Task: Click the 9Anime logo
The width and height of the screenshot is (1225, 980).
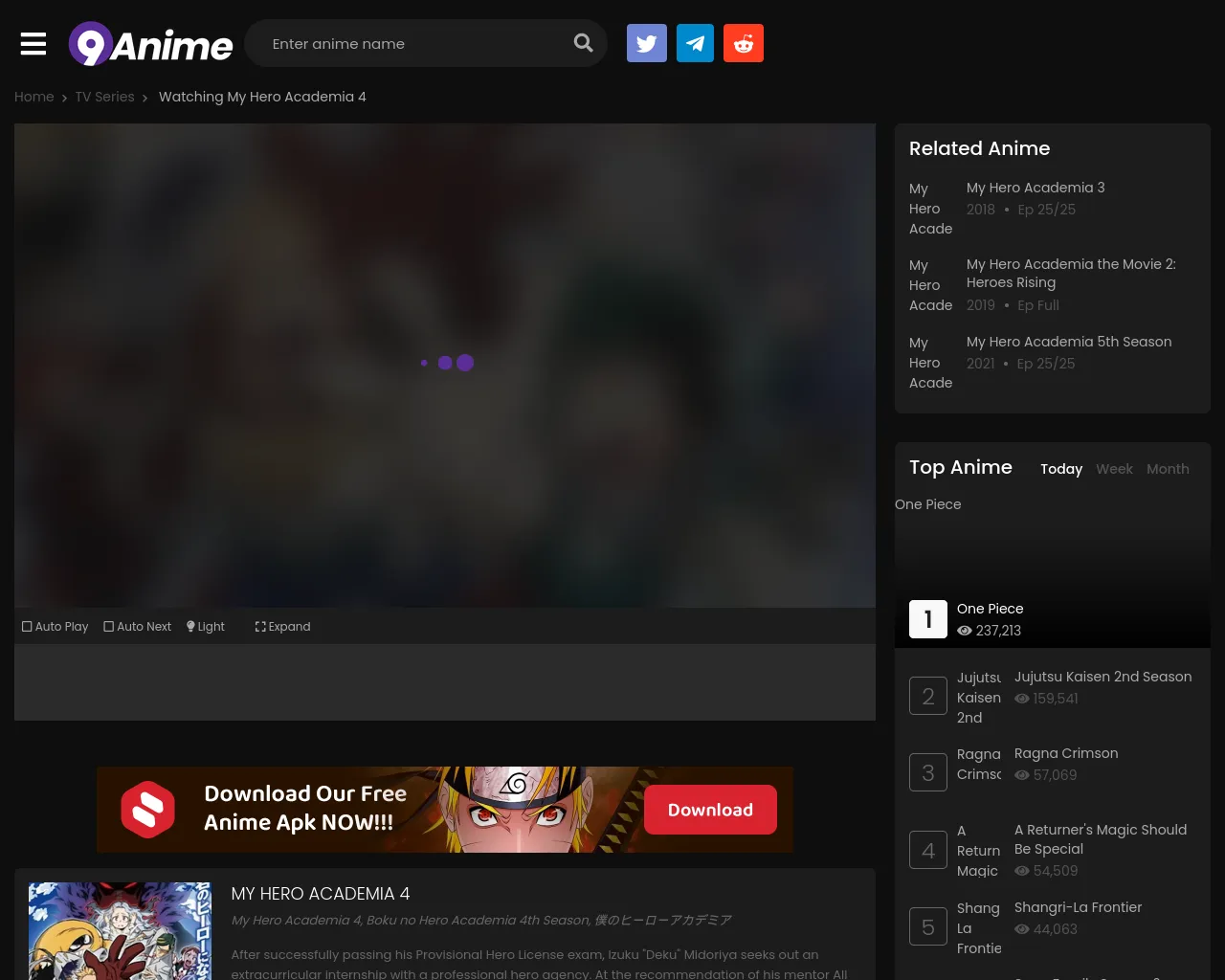Action: 151,44
